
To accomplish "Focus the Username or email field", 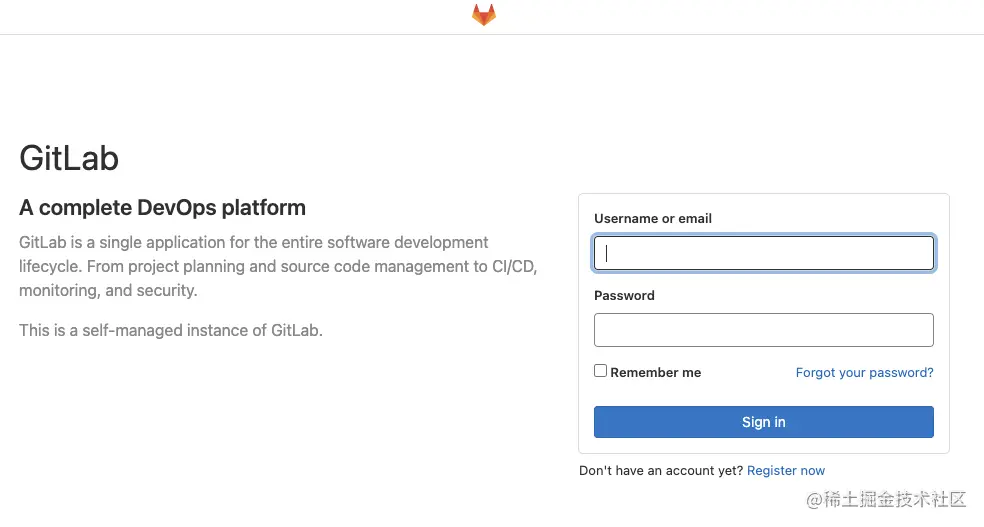I will click(x=764, y=253).
